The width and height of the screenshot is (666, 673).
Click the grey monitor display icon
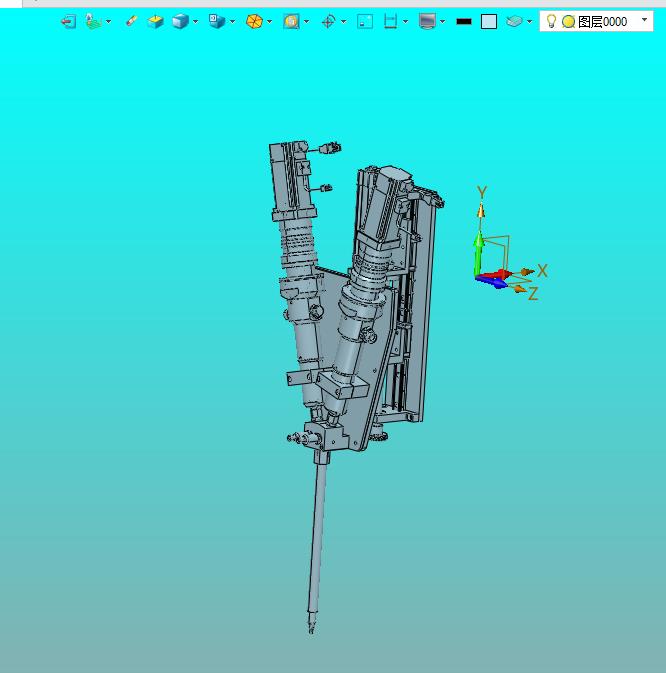pyautogui.click(x=427, y=21)
